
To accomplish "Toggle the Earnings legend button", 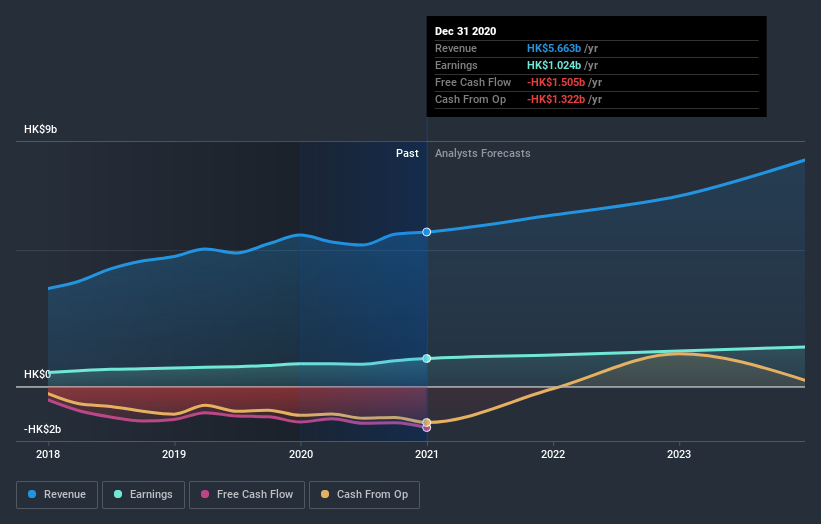I will click(143, 495).
